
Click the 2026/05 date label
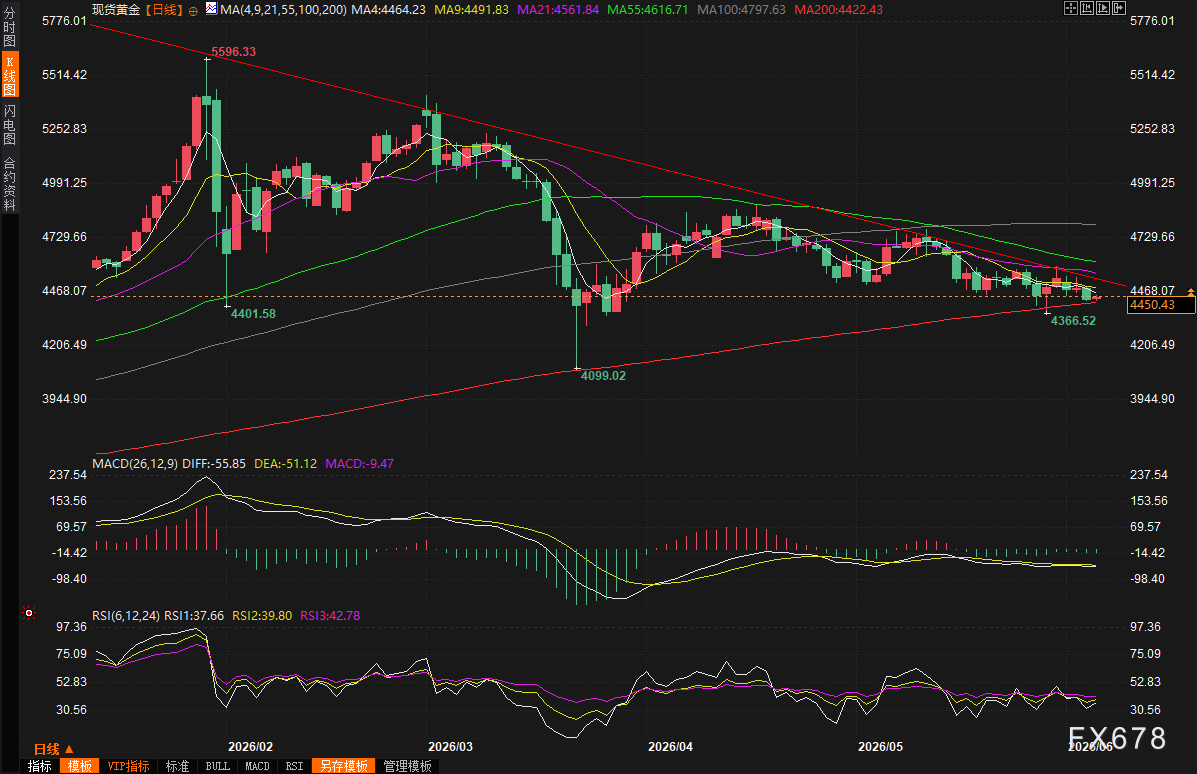coord(880,747)
